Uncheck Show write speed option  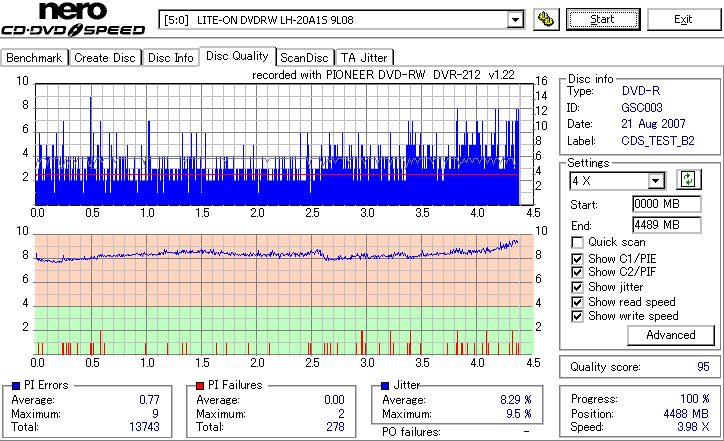click(x=577, y=316)
